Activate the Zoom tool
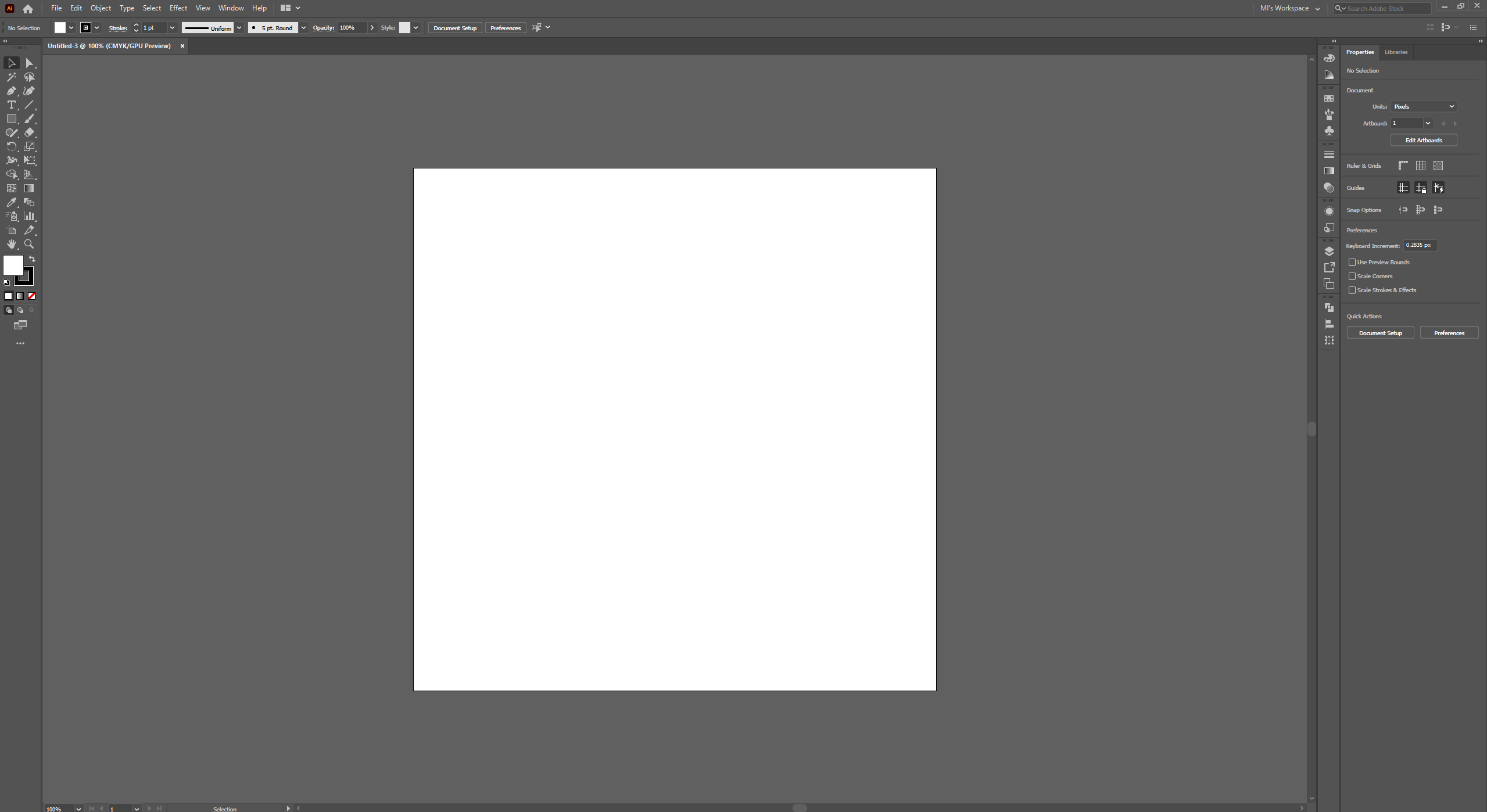Viewport: 1487px width, 812px height. click(29, 245)
